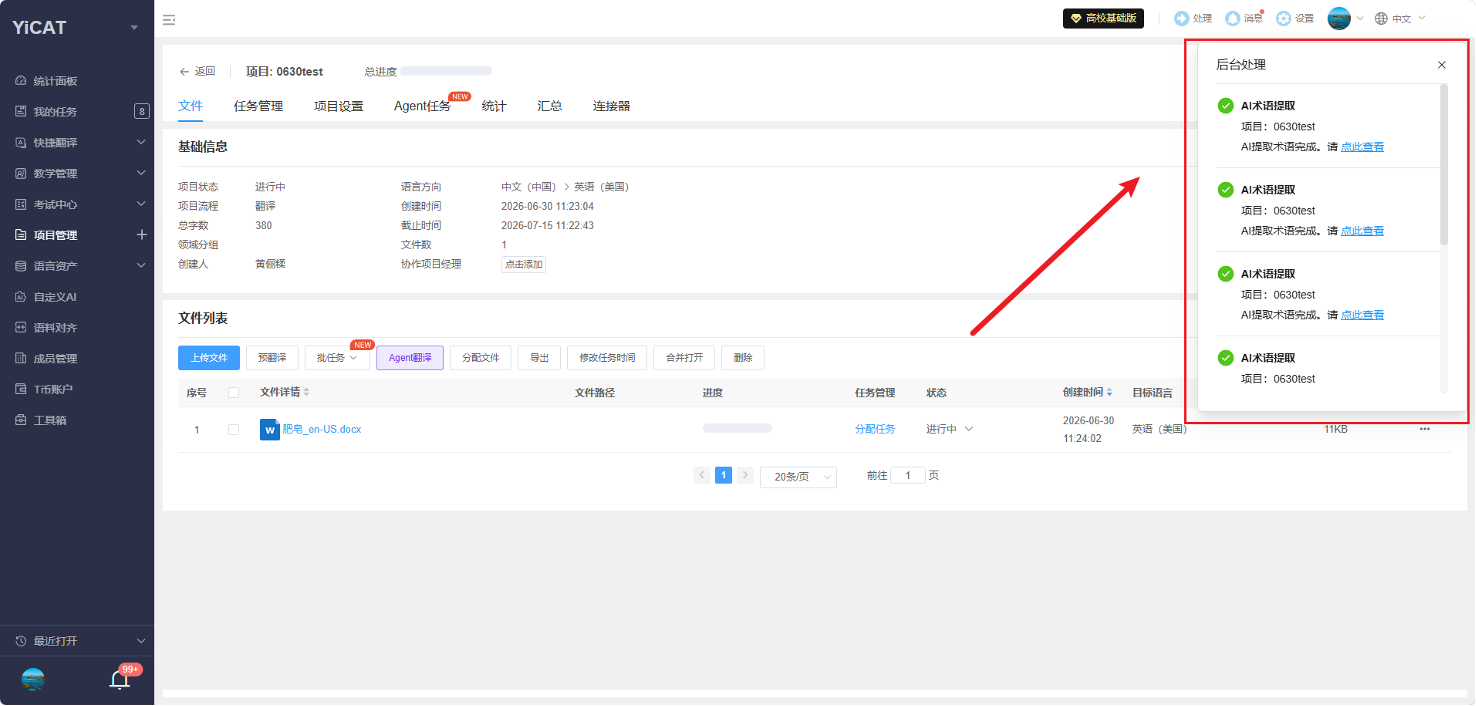The width and height of the screenshot is (1476, 706).
Task: Switch to the Agent任务 tab
Action: click(x=422, y=106)
